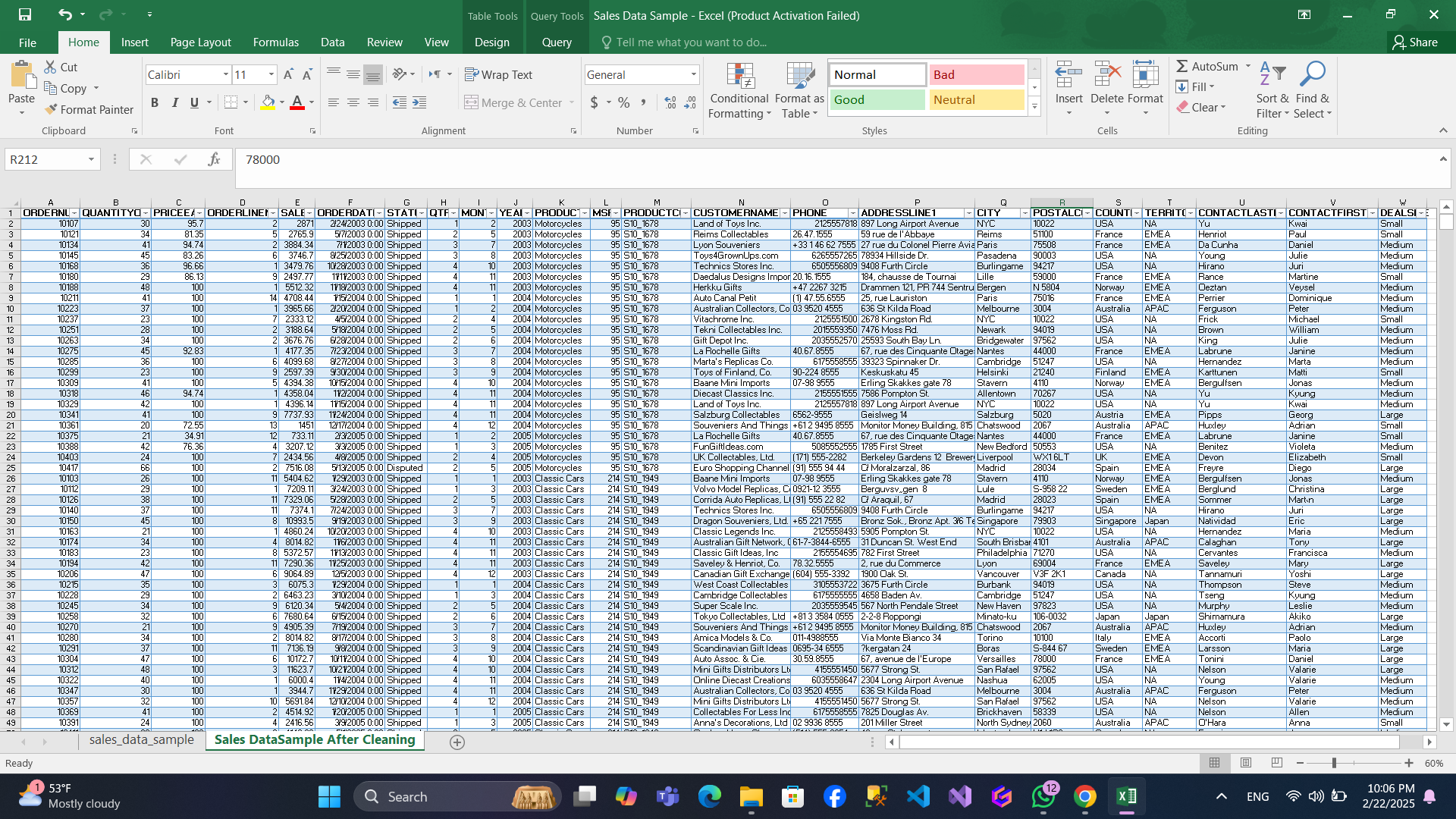
Task: Open the STATUS column filter dropdown
Action: (x=421, y=213)
